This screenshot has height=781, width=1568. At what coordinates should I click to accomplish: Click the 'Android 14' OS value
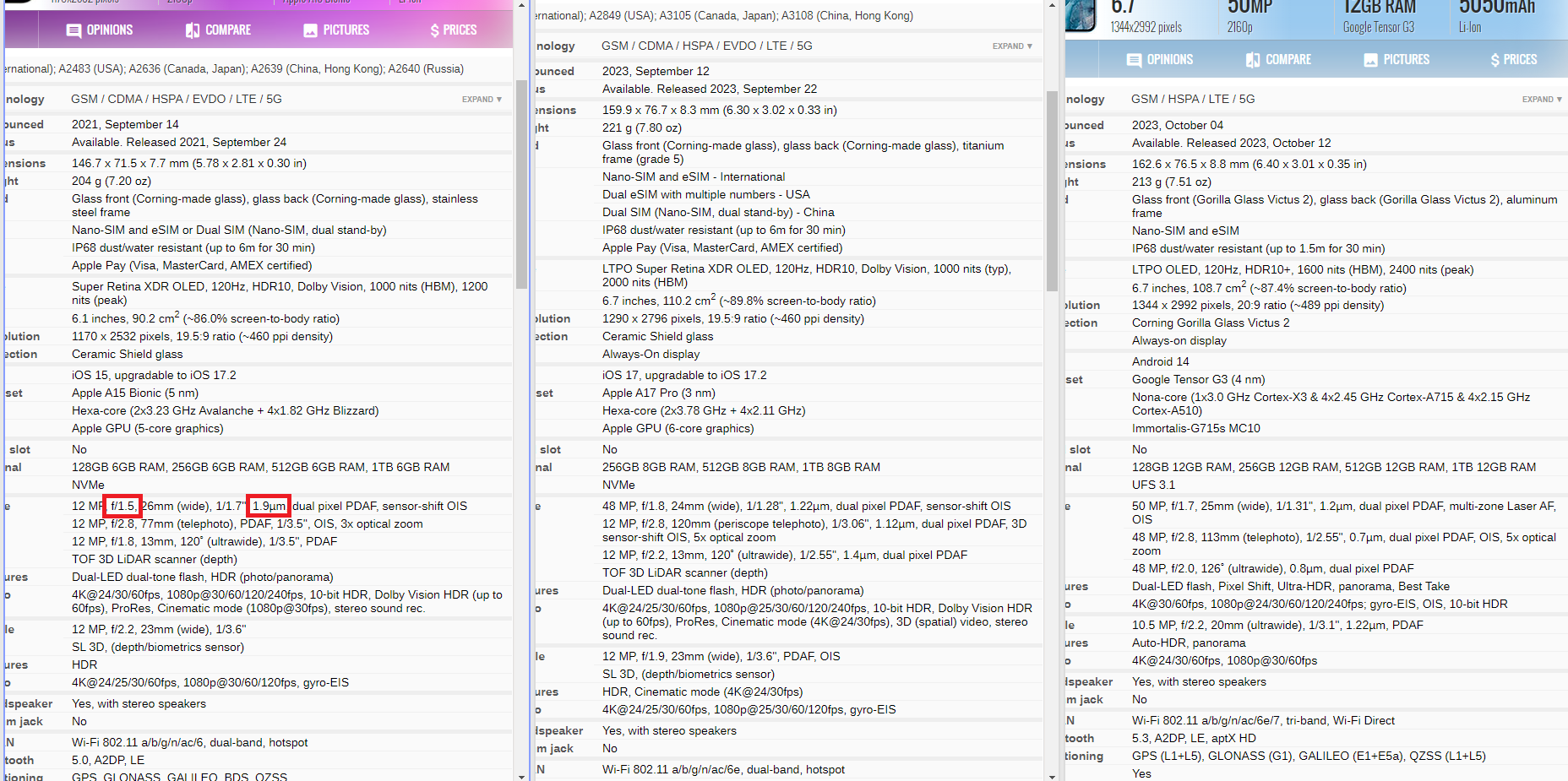click(x=1161, y=361)
